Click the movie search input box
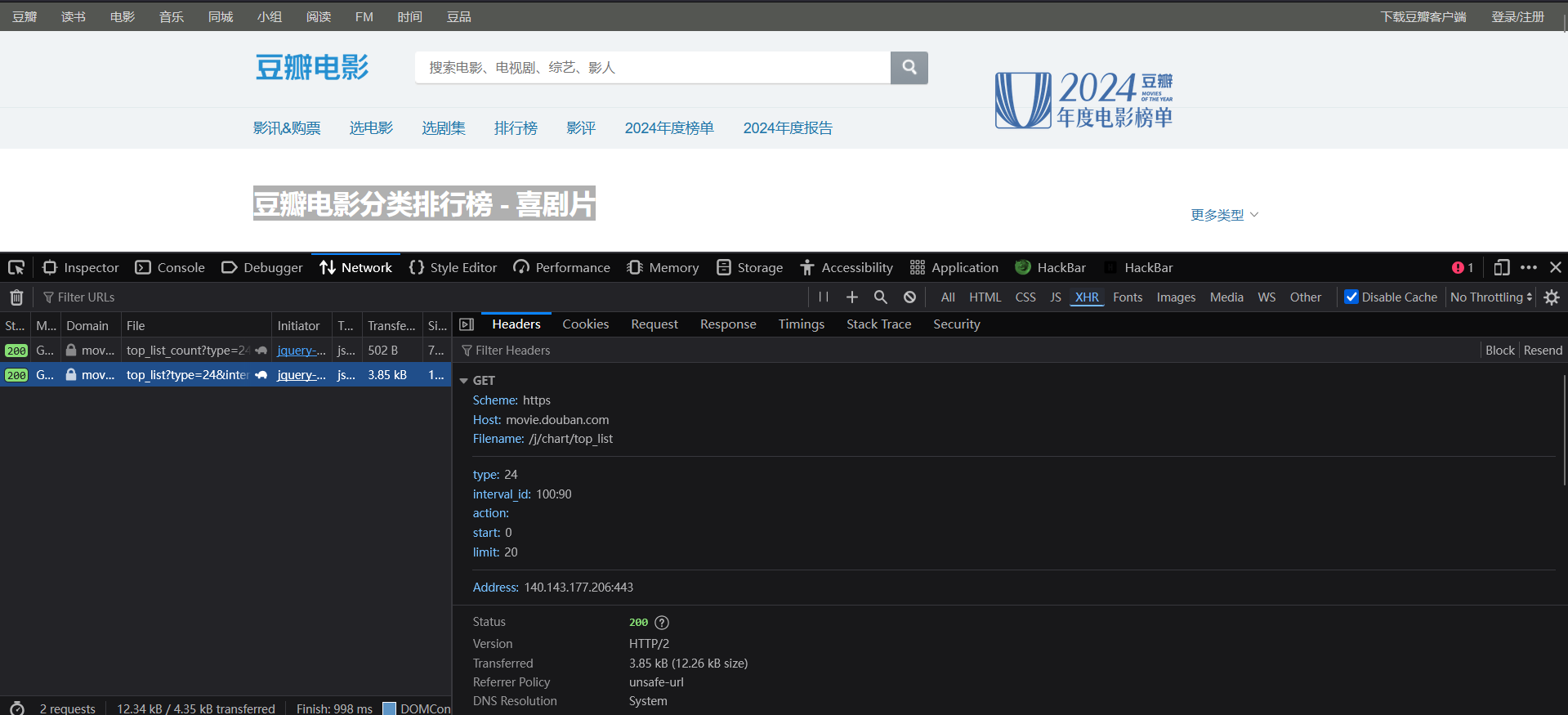The image size is (1568, 715). coord(653,68)
